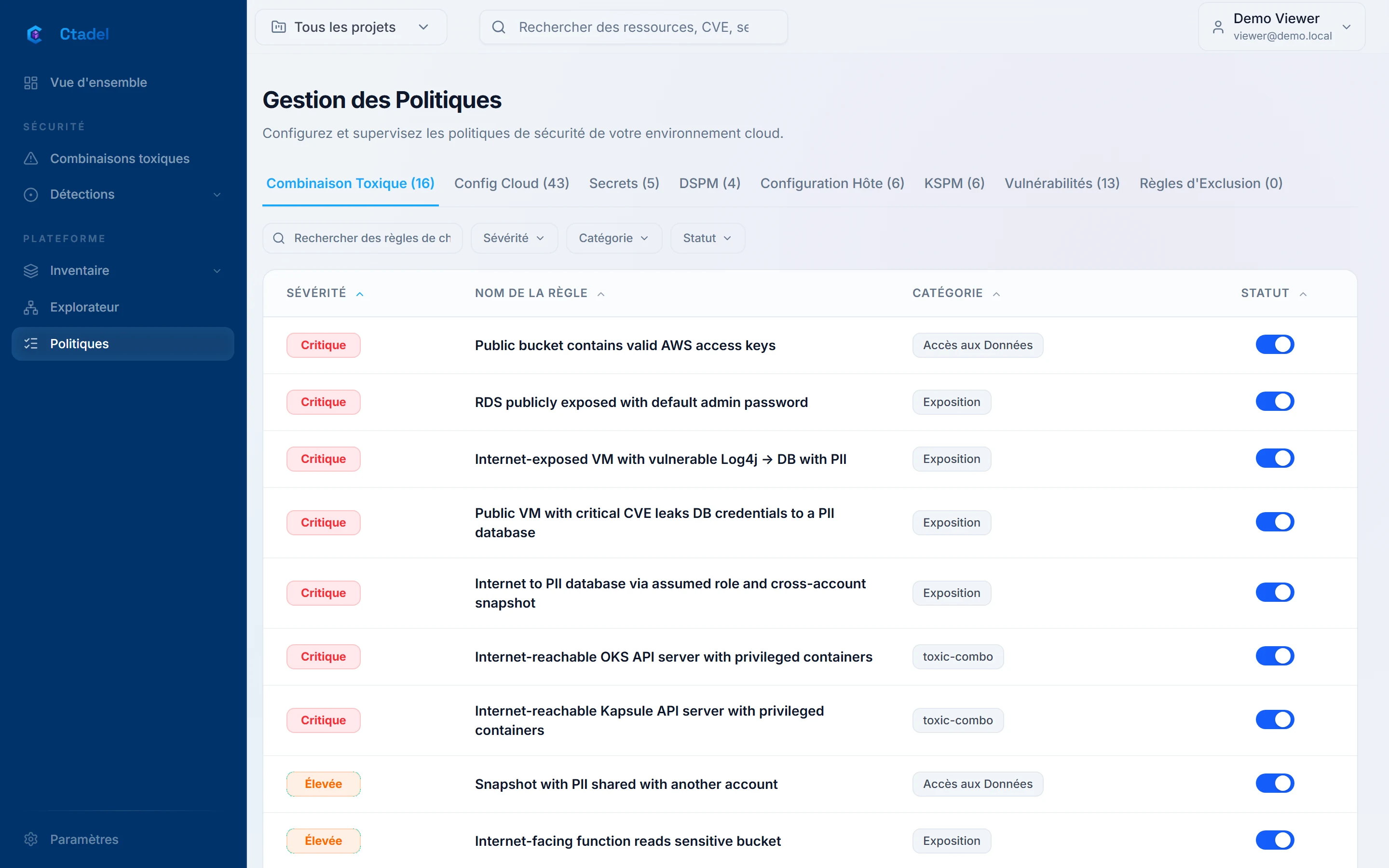Toggle Internet-exposed VM Log4j rule
This screenshot has width=1389, height=868.
tap(1275, 458)
